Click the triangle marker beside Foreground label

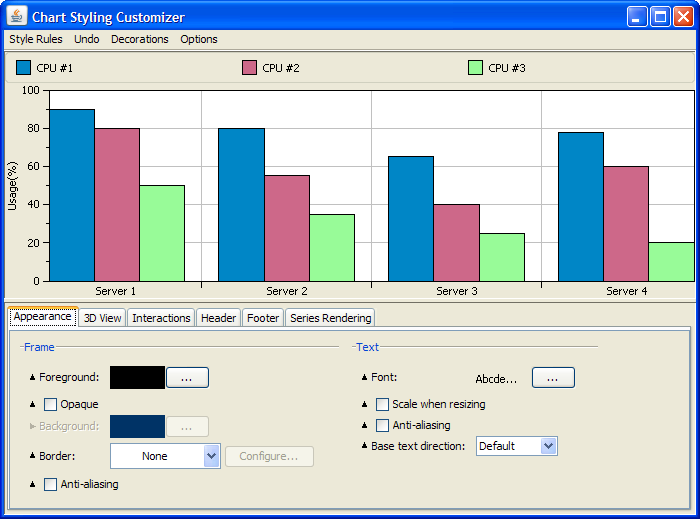pos(32,378)
